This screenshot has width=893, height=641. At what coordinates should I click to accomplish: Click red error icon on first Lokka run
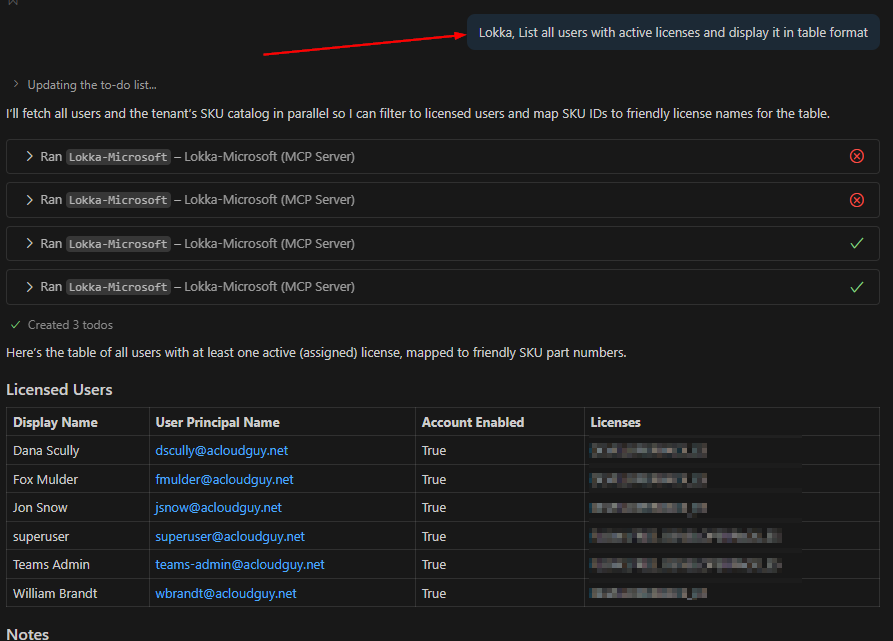coord(856,157)
